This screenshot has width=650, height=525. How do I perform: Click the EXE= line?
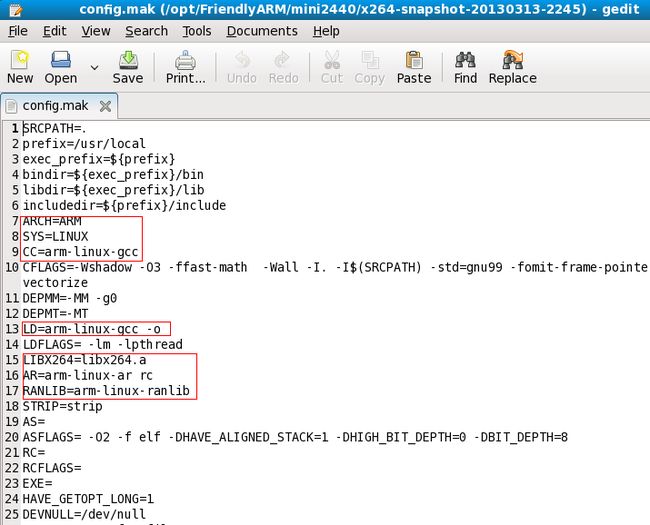37,484
